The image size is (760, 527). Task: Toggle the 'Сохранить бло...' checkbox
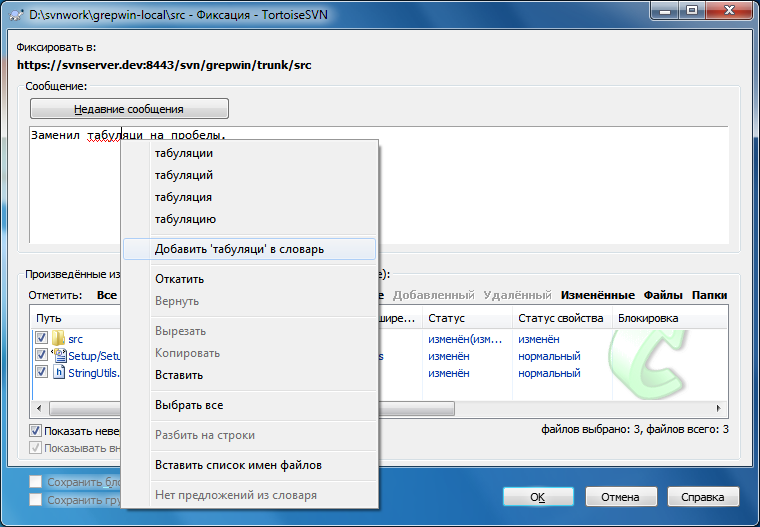(35, 481)
